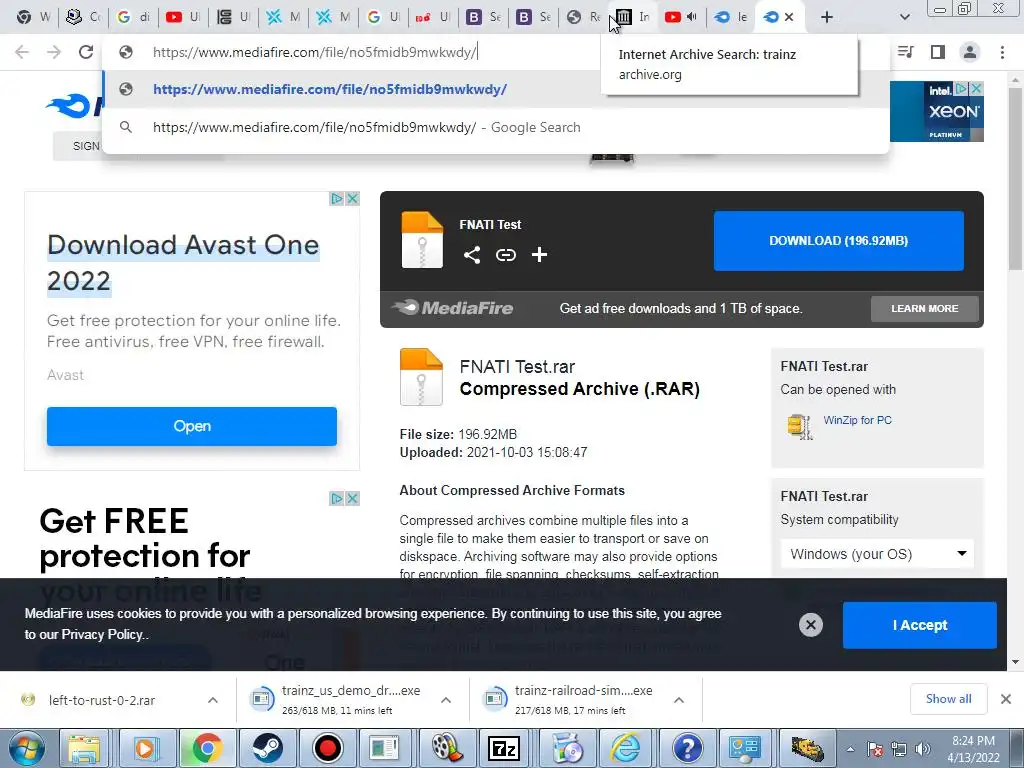This screenshot has height=768, width=1024.
Task: Click the share icon under FNATI Test
Action: point(472,255)
